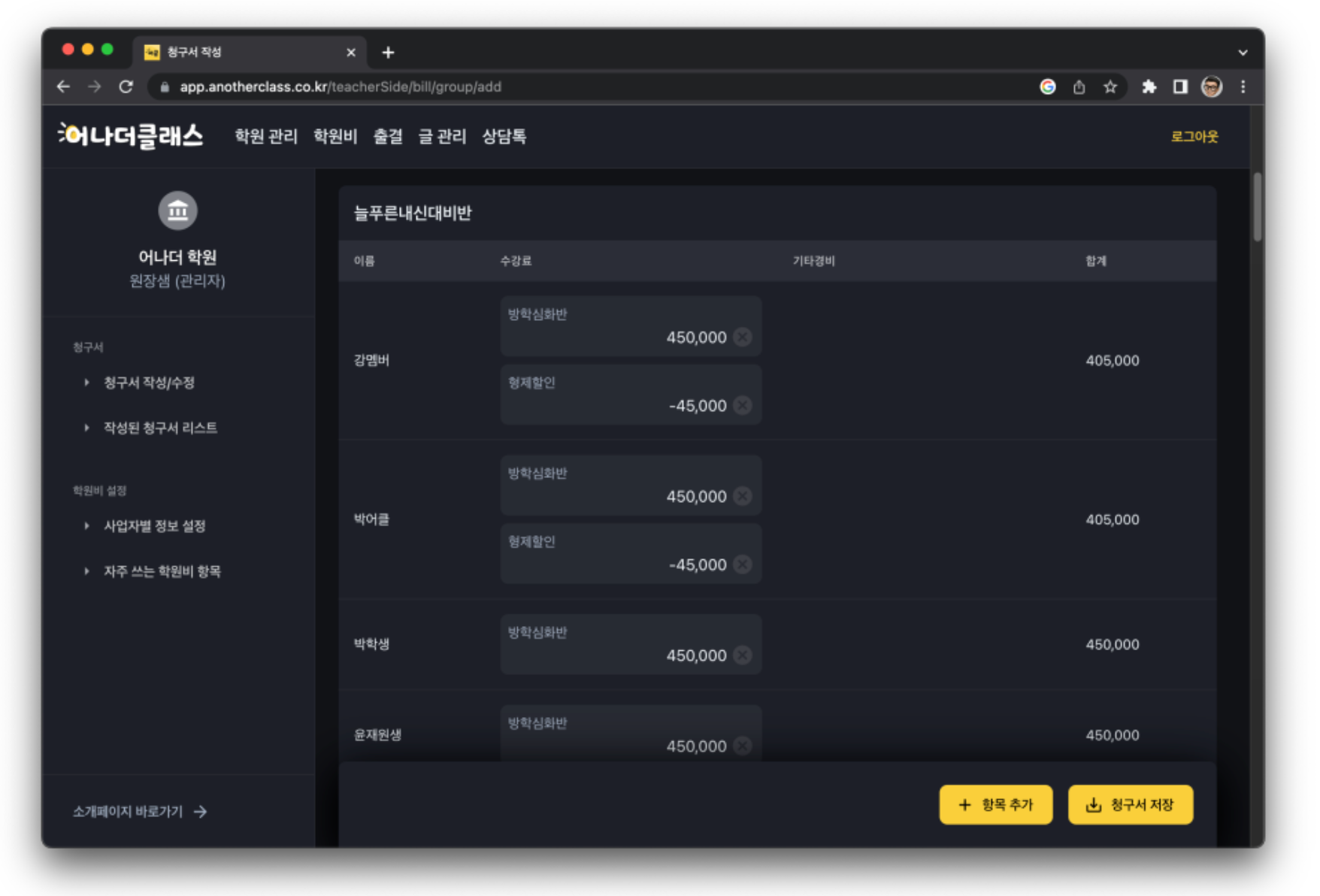
Task: View site info via the lock icon
Action: (x=165, y=86)
